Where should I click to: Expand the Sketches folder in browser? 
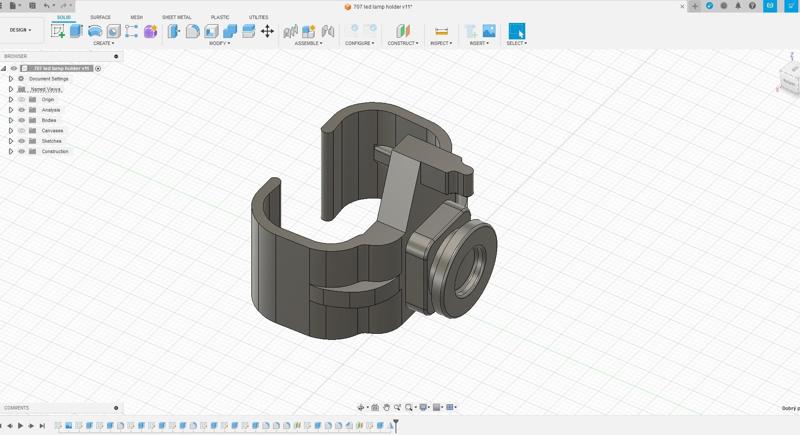[x=11, y=141]
